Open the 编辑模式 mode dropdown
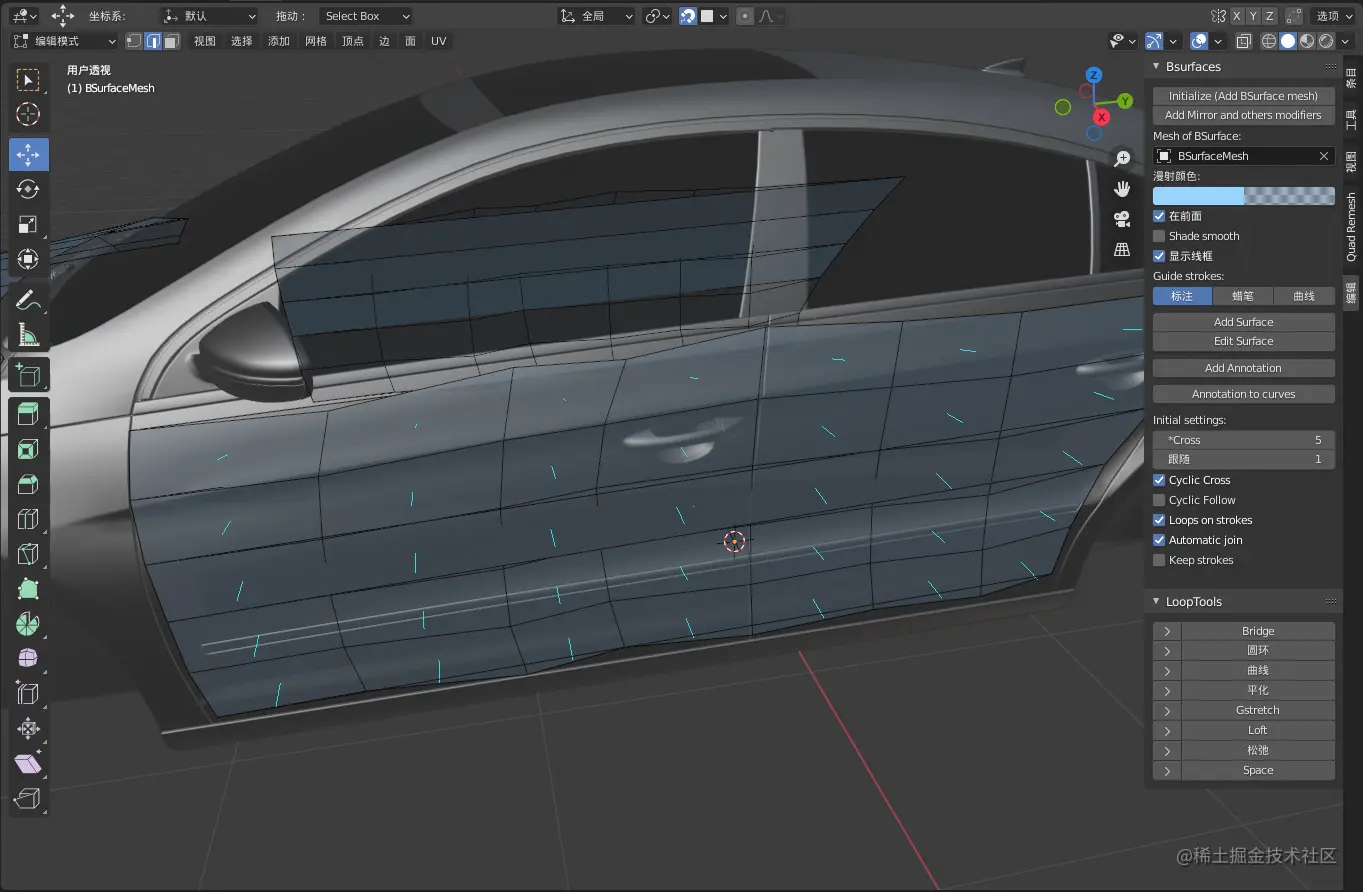 pyautogui.click(x=64, y=41)
